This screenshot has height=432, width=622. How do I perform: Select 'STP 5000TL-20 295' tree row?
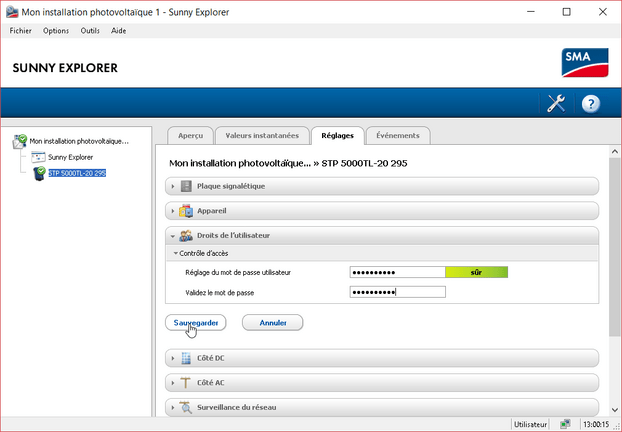(77, 173)
